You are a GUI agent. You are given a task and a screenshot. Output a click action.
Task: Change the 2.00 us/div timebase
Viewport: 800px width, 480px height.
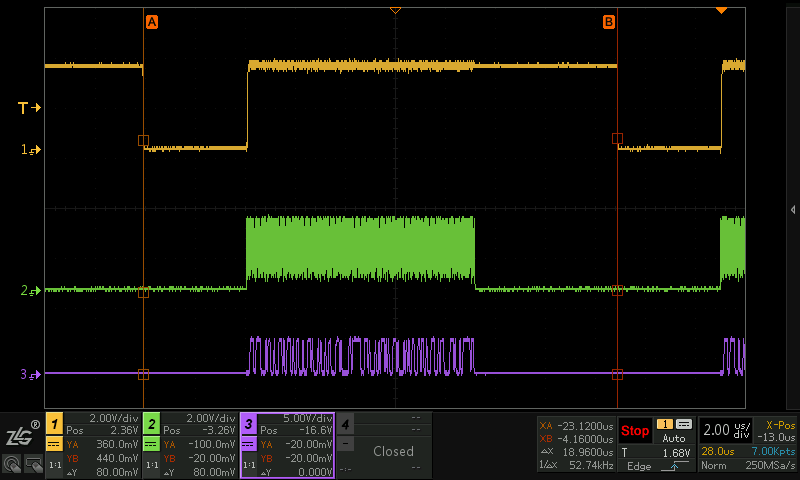pyautogui.click(x=727, y=430)
